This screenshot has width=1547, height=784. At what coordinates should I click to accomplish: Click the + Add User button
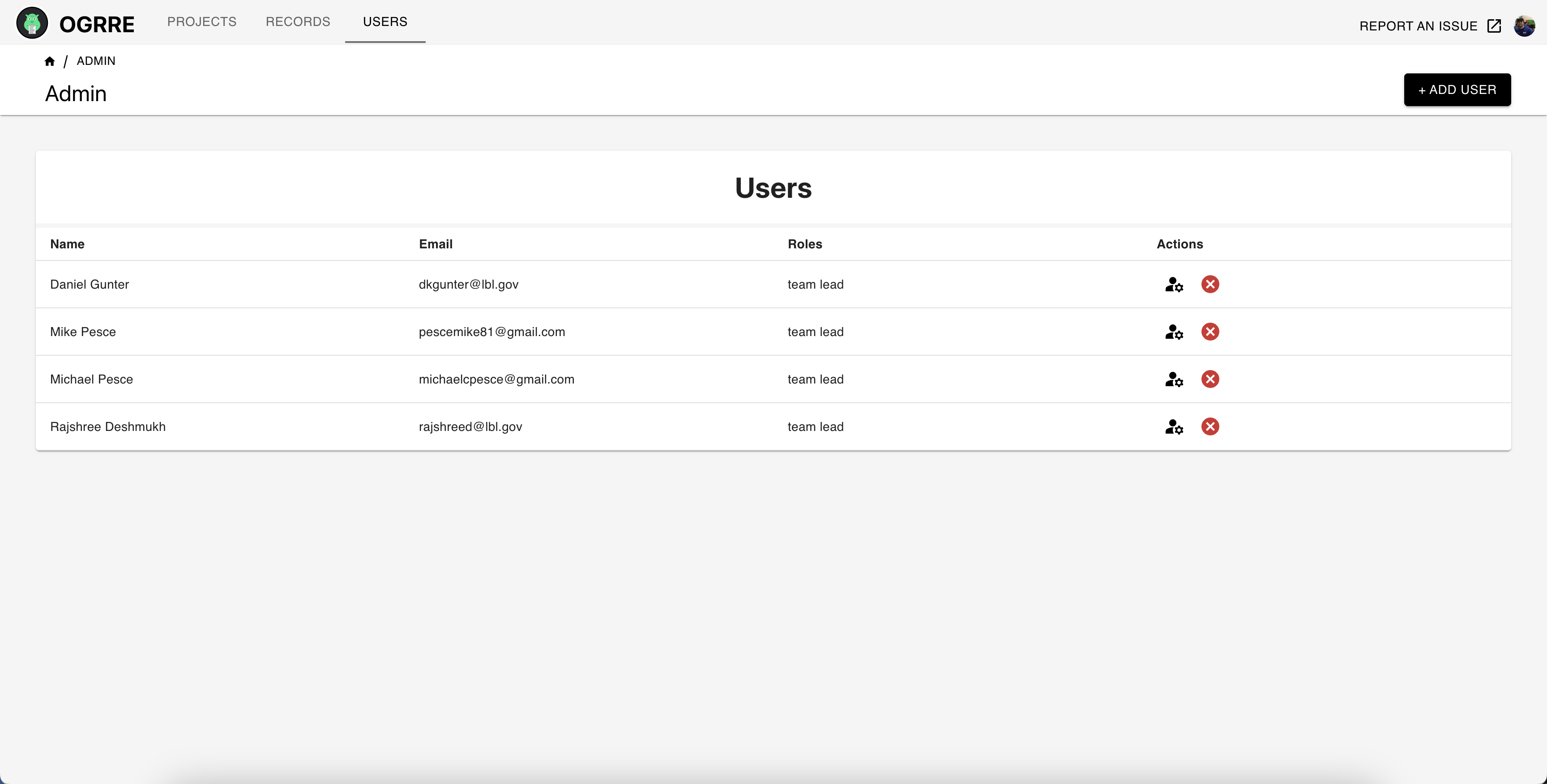click(x=1457, y=90)
